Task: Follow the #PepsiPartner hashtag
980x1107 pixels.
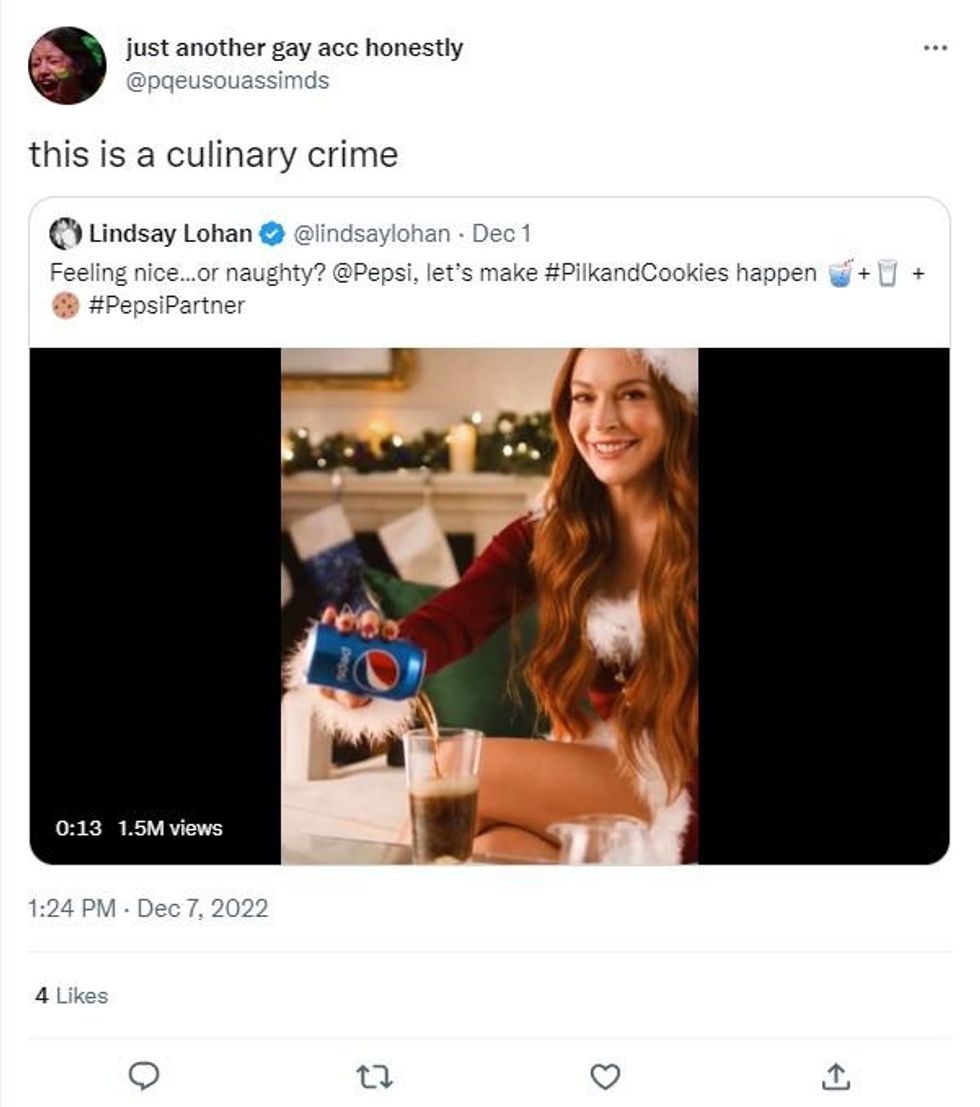Action: point(166,306)
